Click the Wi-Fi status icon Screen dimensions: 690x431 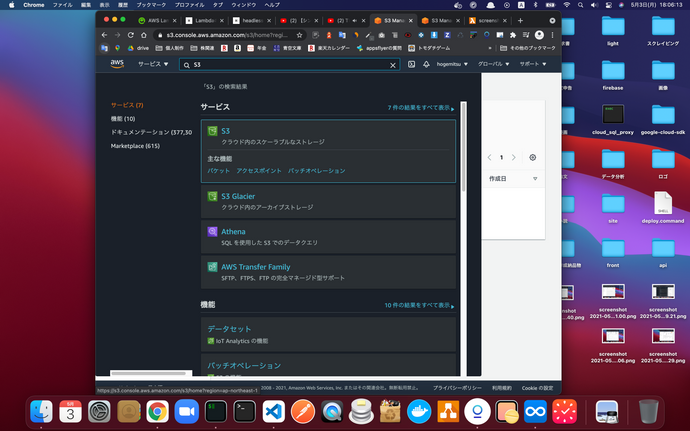[x=567, y=5]
